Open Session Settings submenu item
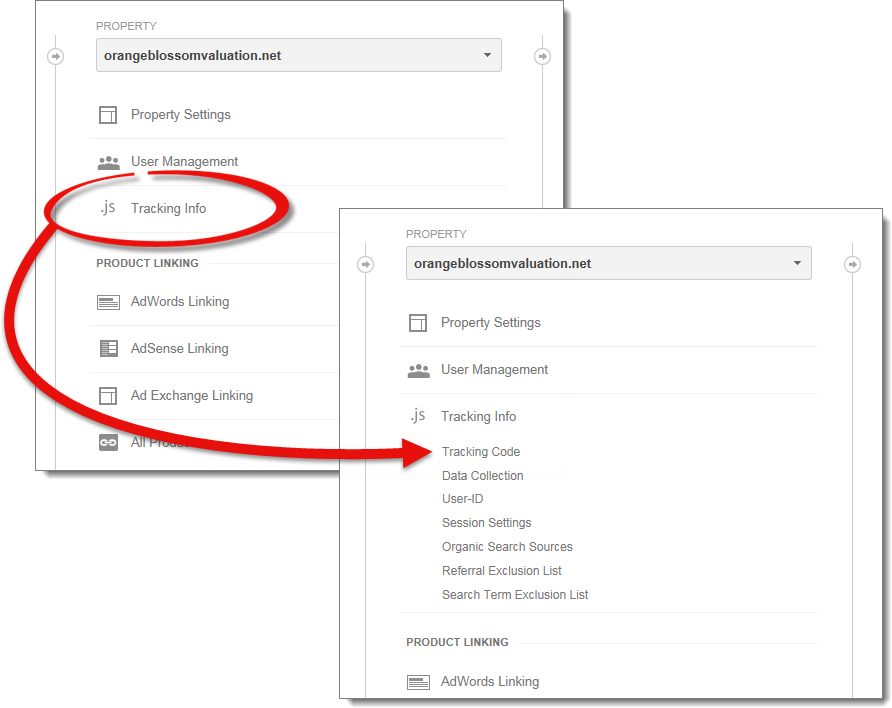Viewport: 892px width, 708px height. pyautogui.click(x=486, y=523)
